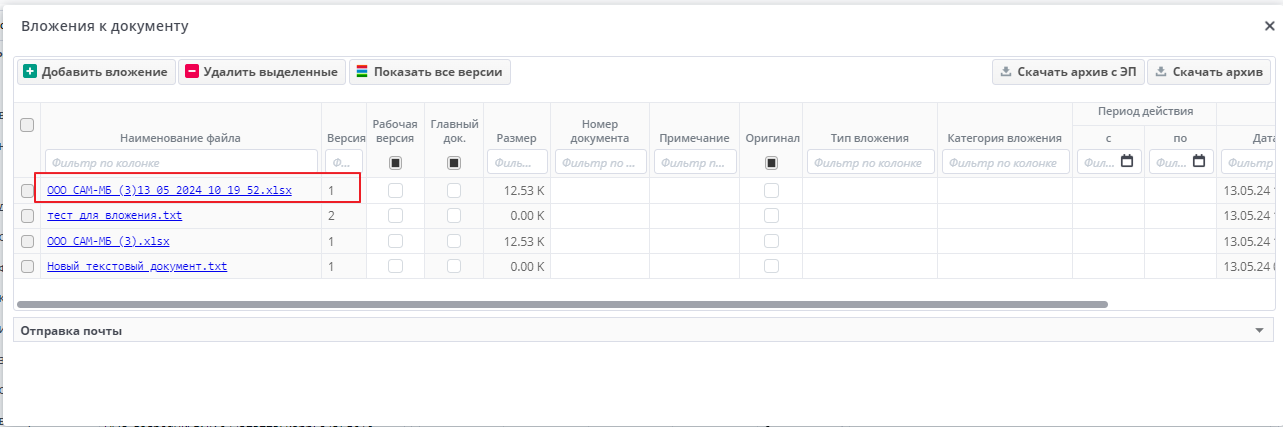Click the horizontal scrollbar under the table
The height and width of the screenshot is (427, 1283).
tap(562, 304)
